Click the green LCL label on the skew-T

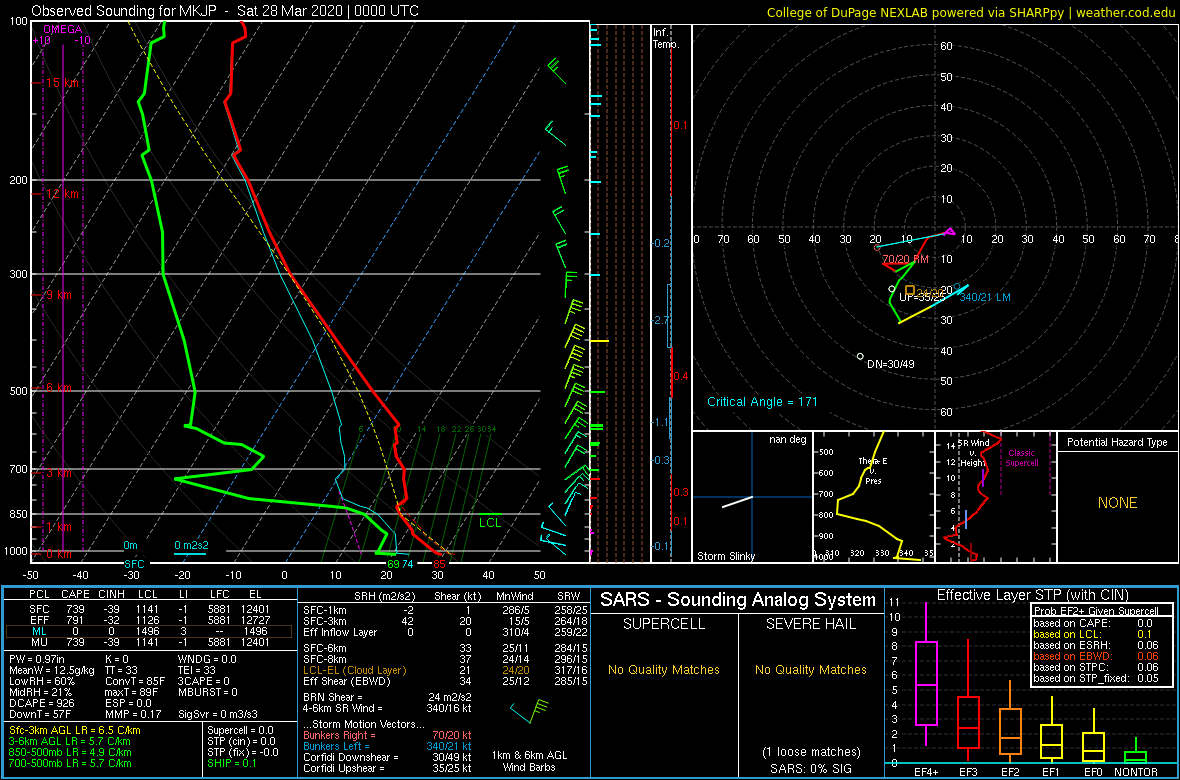tap(489, 522)
